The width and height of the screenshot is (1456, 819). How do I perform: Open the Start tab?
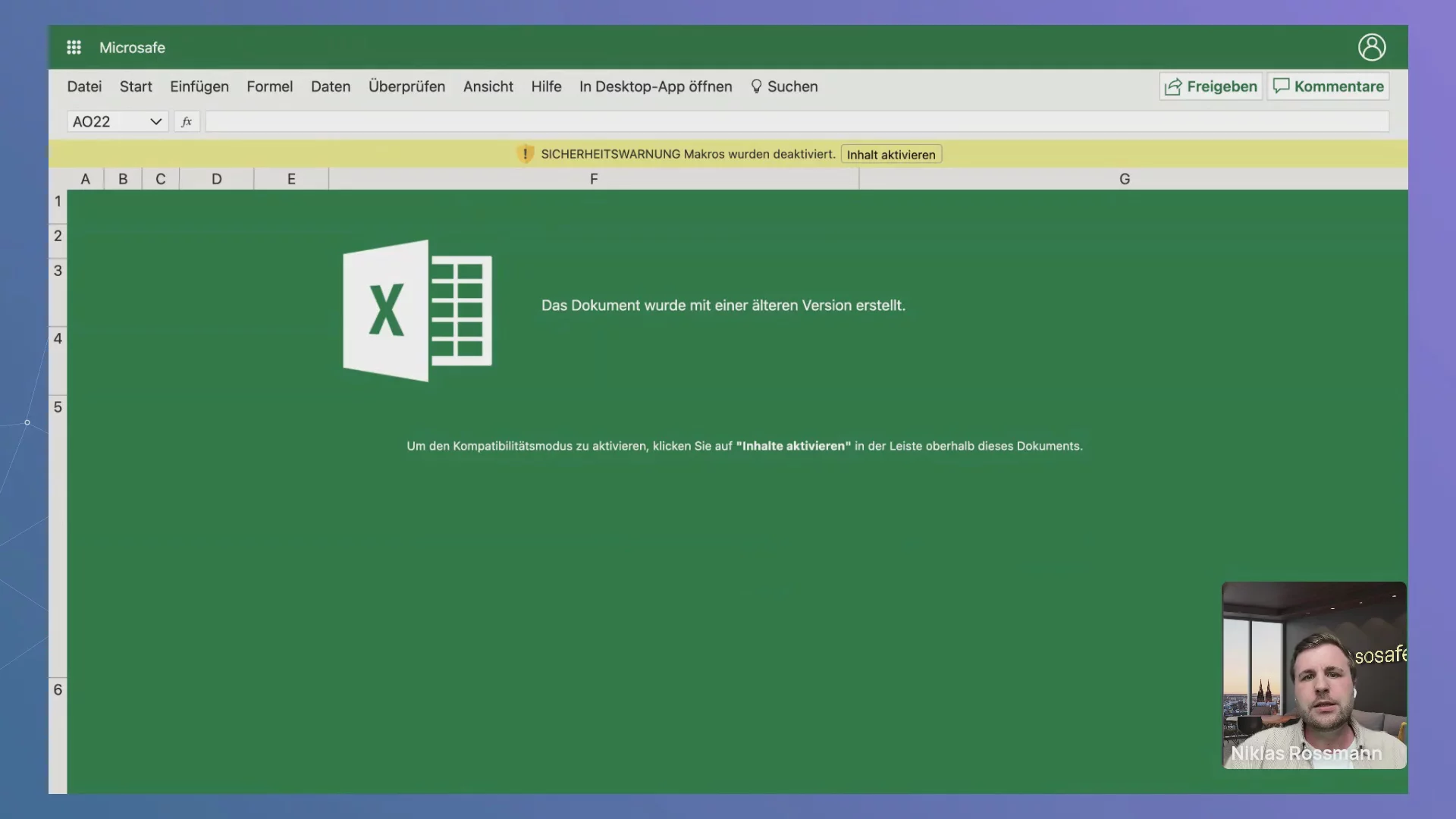tap(136, 86)
